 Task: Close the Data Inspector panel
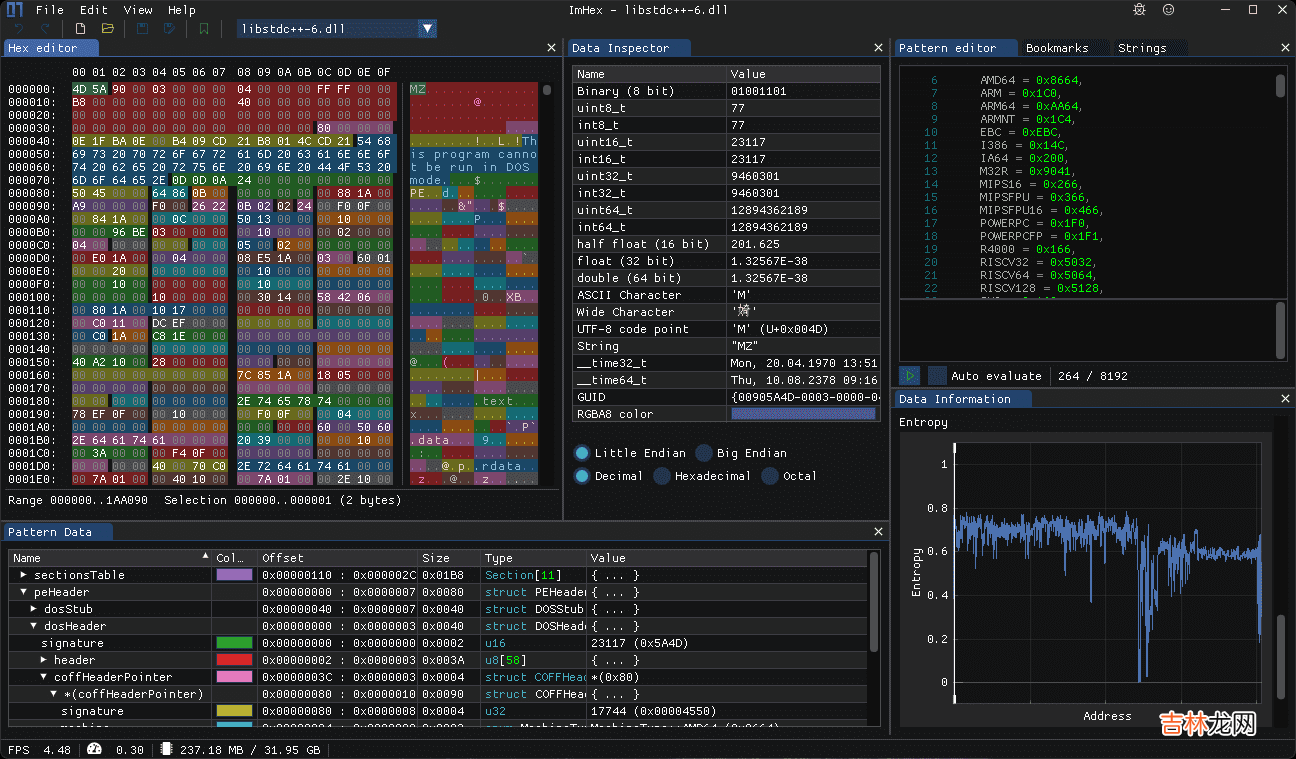878,48
